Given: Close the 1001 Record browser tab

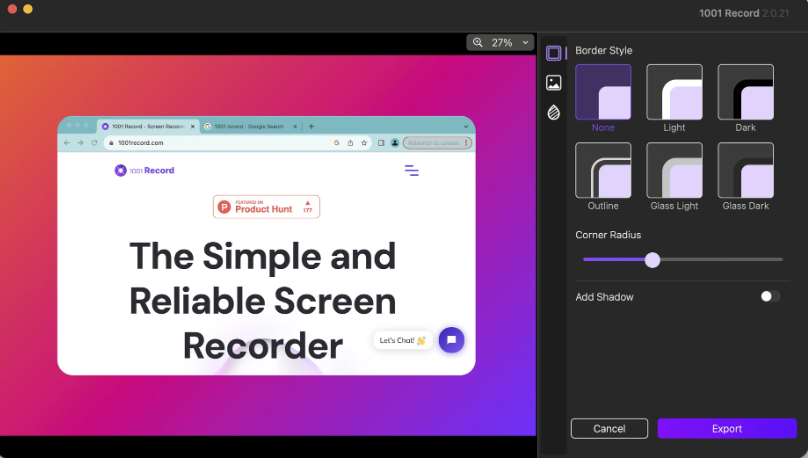Looking at the screenshot, I should click(x=193, y=126).
